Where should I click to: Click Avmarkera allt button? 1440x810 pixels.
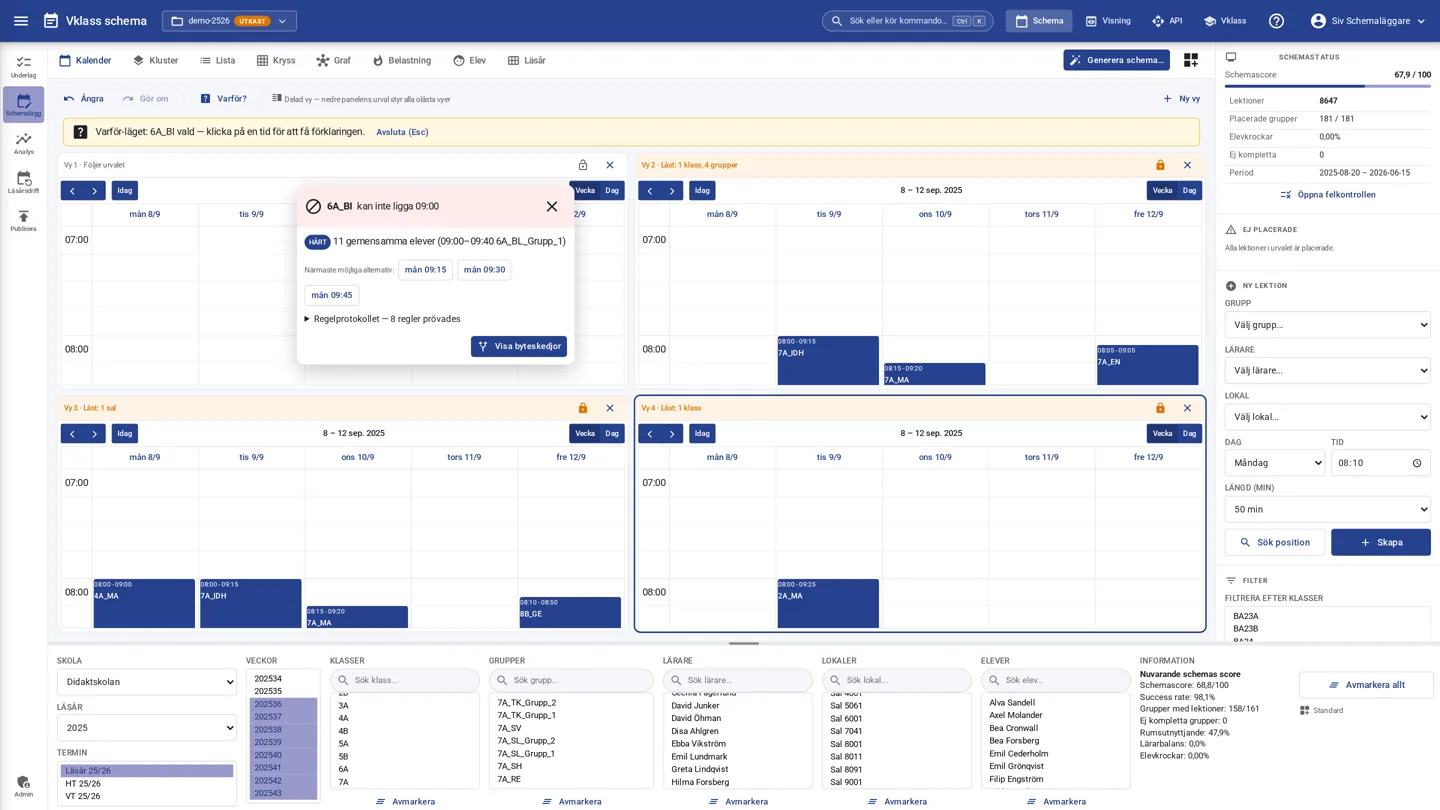click(1366, 685)
